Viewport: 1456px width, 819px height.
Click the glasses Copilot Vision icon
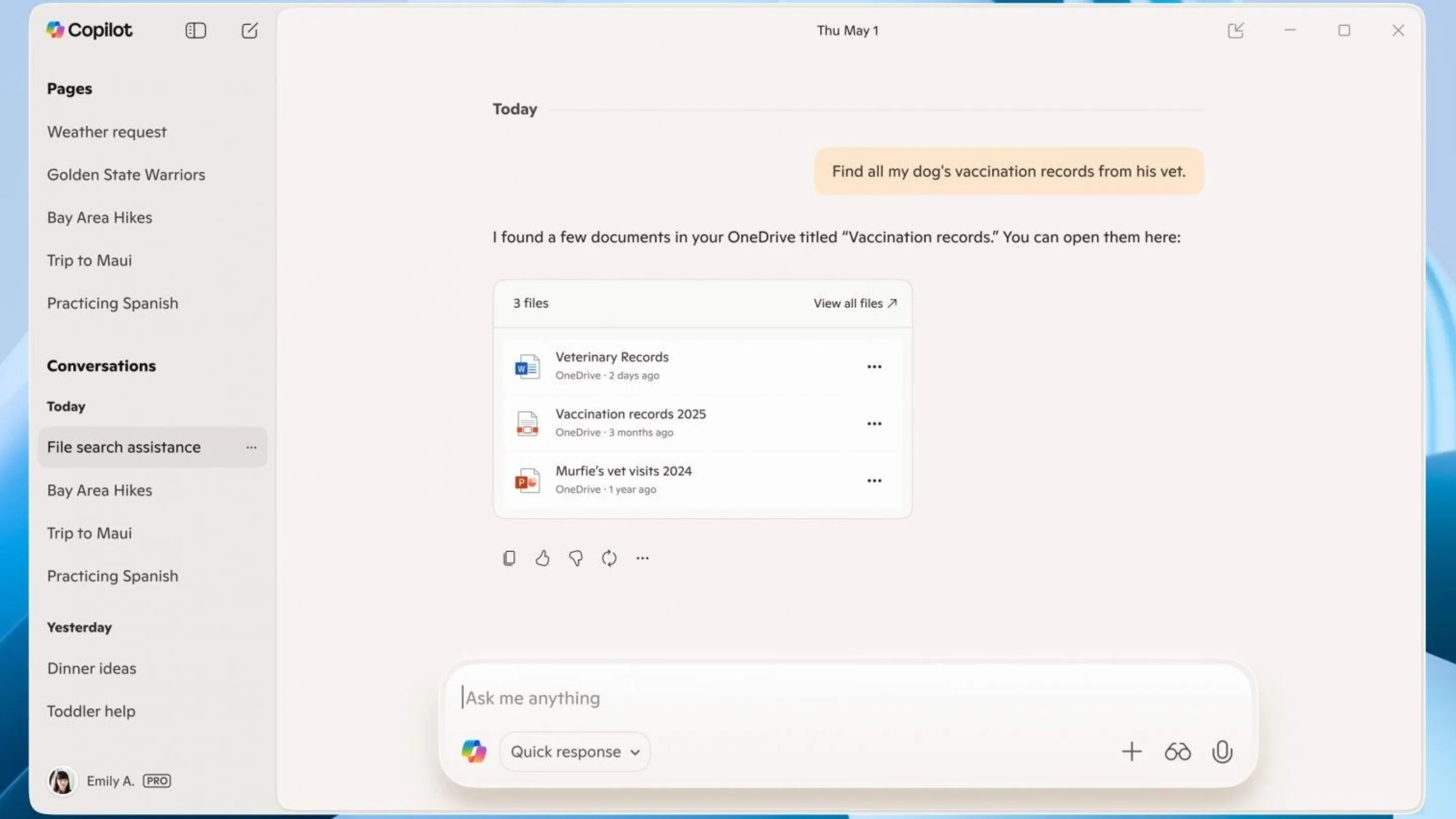coord(1177,752)
